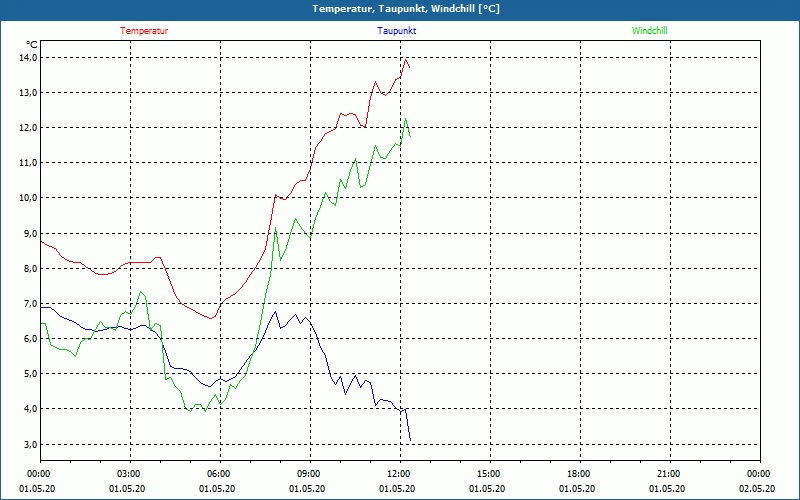The height and width of the screenshot is (500, 800).
Task: Click the 01.05.20 date under 12:00
Action: (397, 489)
